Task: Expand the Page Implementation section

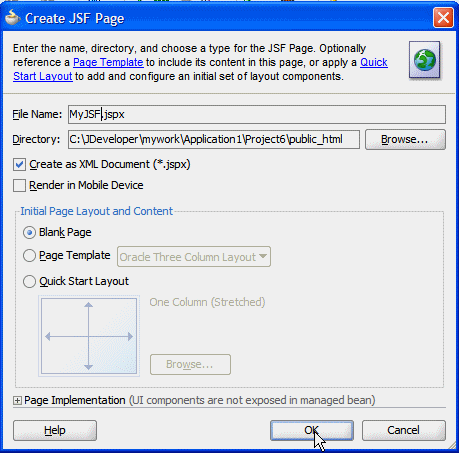Action: (17, 400)
